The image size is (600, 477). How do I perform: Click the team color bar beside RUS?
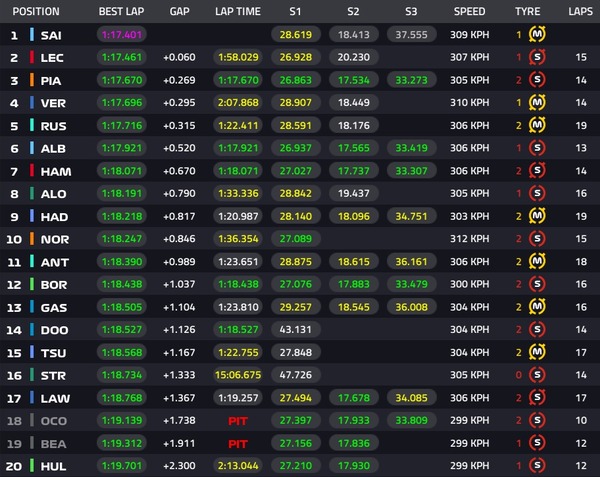click(x=32, y=125)
